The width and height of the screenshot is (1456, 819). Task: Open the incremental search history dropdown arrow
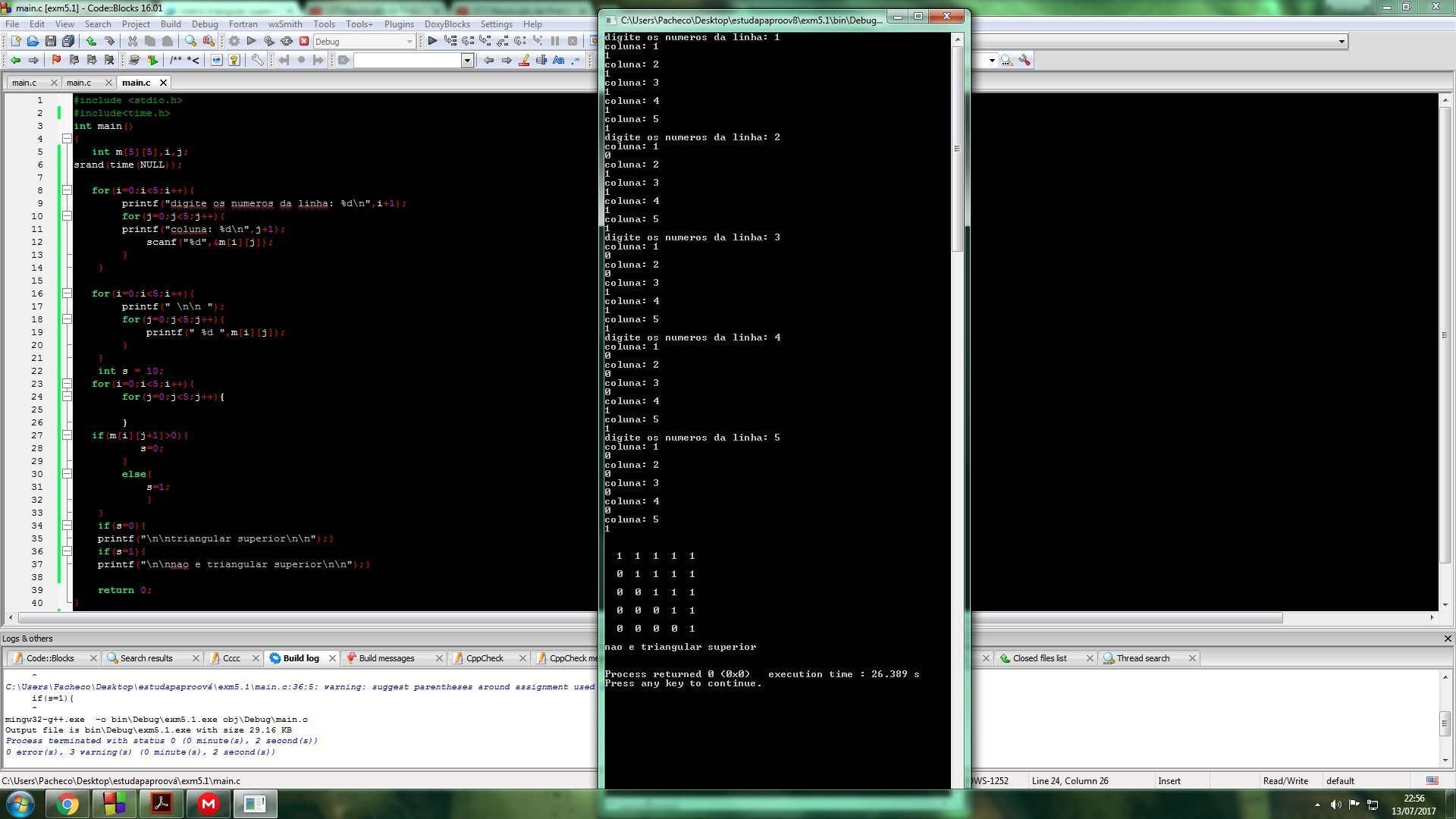(x=467, y=60)
